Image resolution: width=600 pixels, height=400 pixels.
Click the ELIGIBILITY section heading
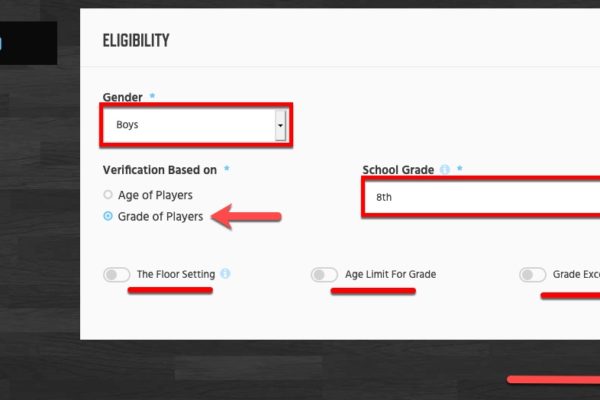(136, 41)
